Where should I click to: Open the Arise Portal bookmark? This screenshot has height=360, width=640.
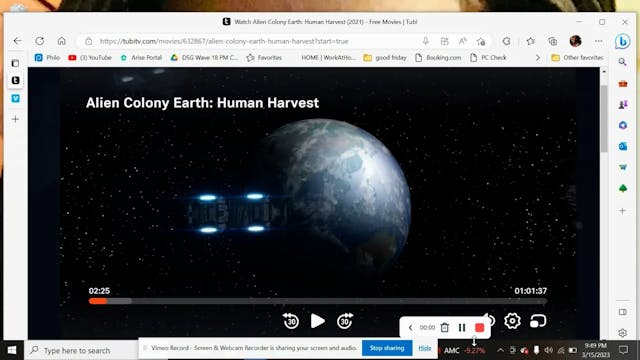141,58
